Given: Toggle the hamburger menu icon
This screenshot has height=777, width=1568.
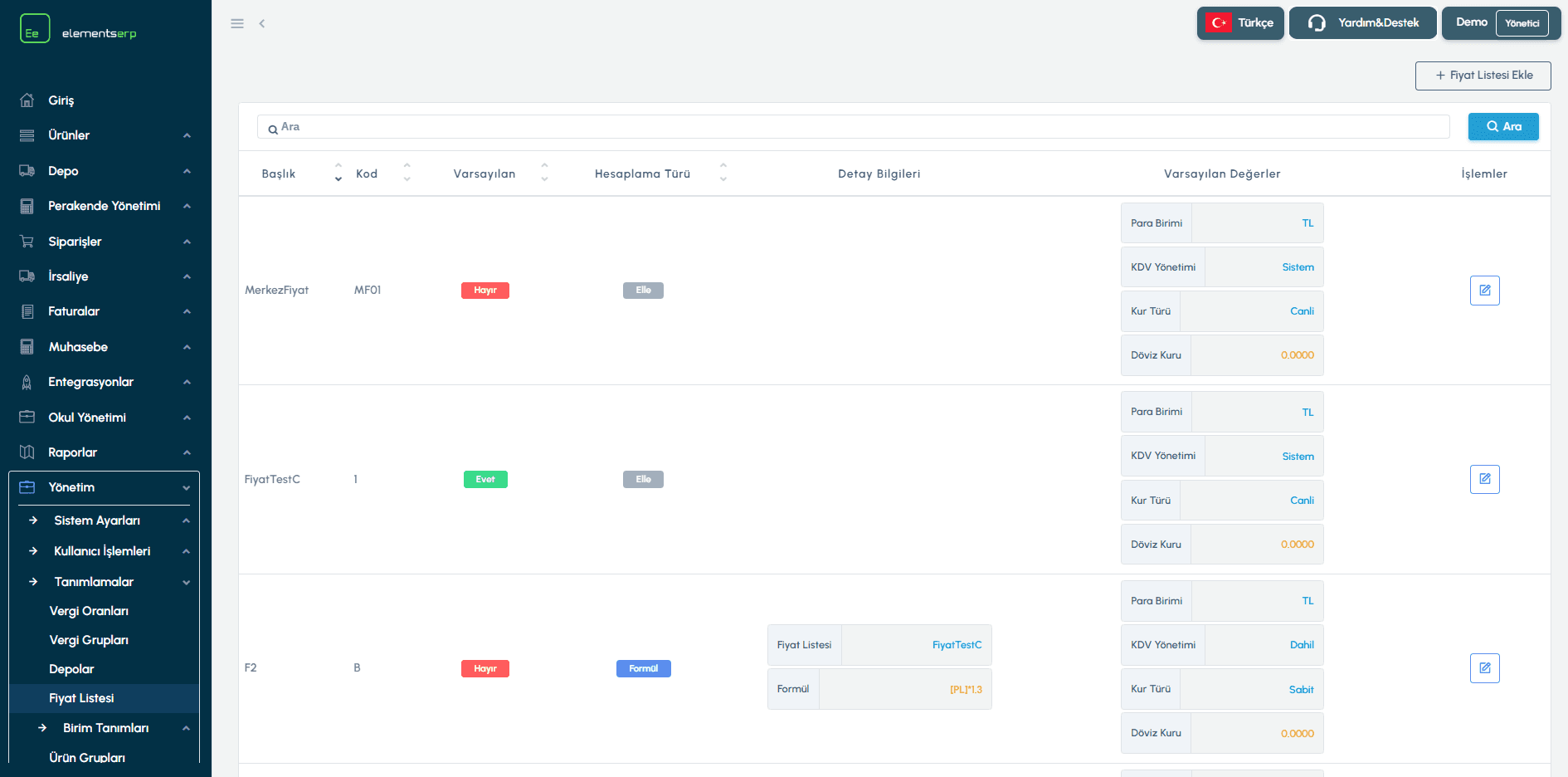Looking at the screenshot, I should point(237,23).
